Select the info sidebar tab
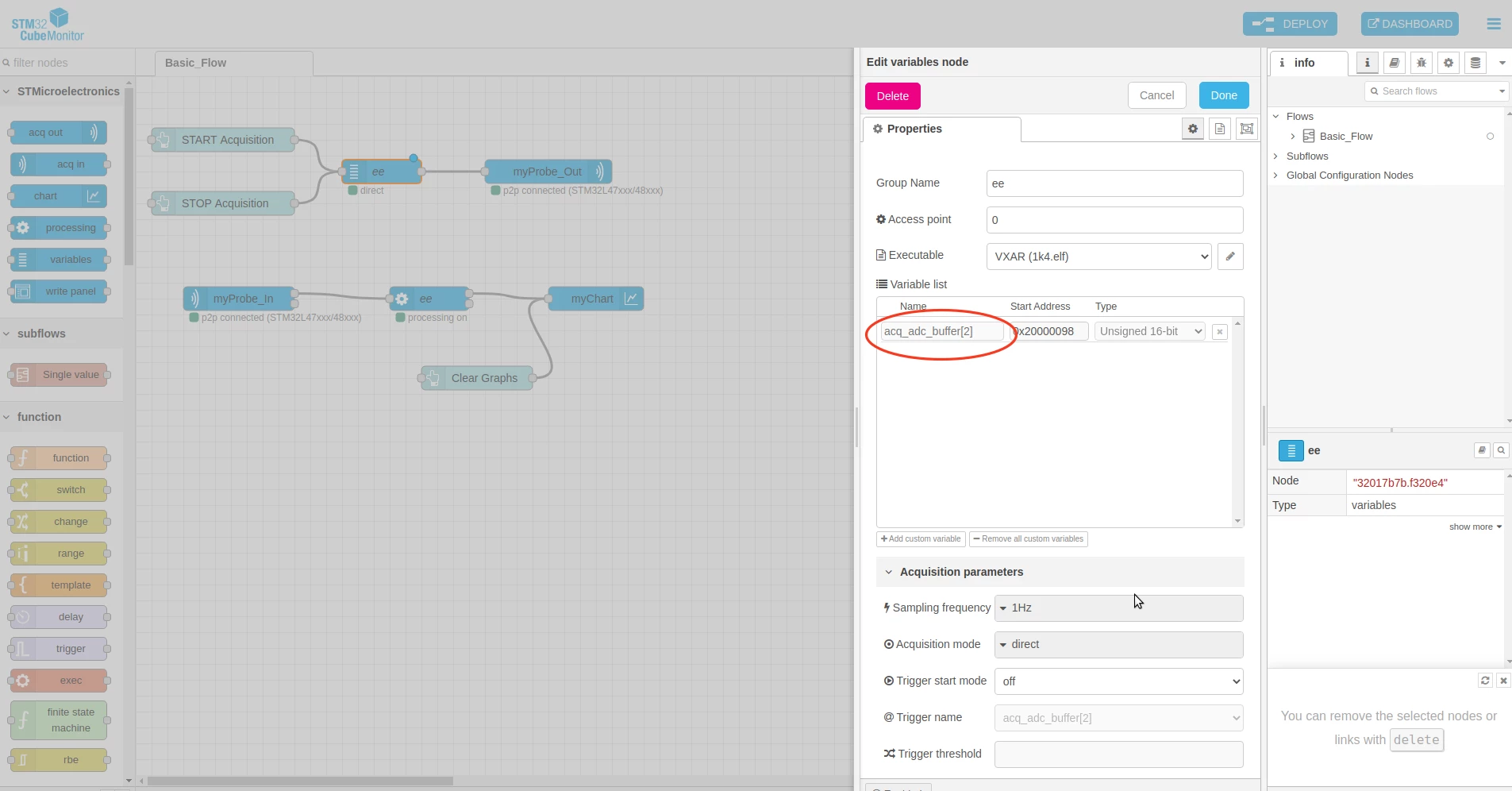Screen dimensions: 1512x791 [x=1309, y=63]
